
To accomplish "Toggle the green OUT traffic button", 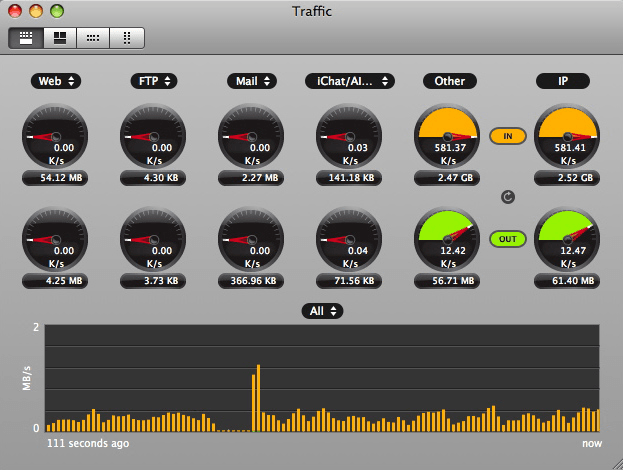I will click(508, 239).
